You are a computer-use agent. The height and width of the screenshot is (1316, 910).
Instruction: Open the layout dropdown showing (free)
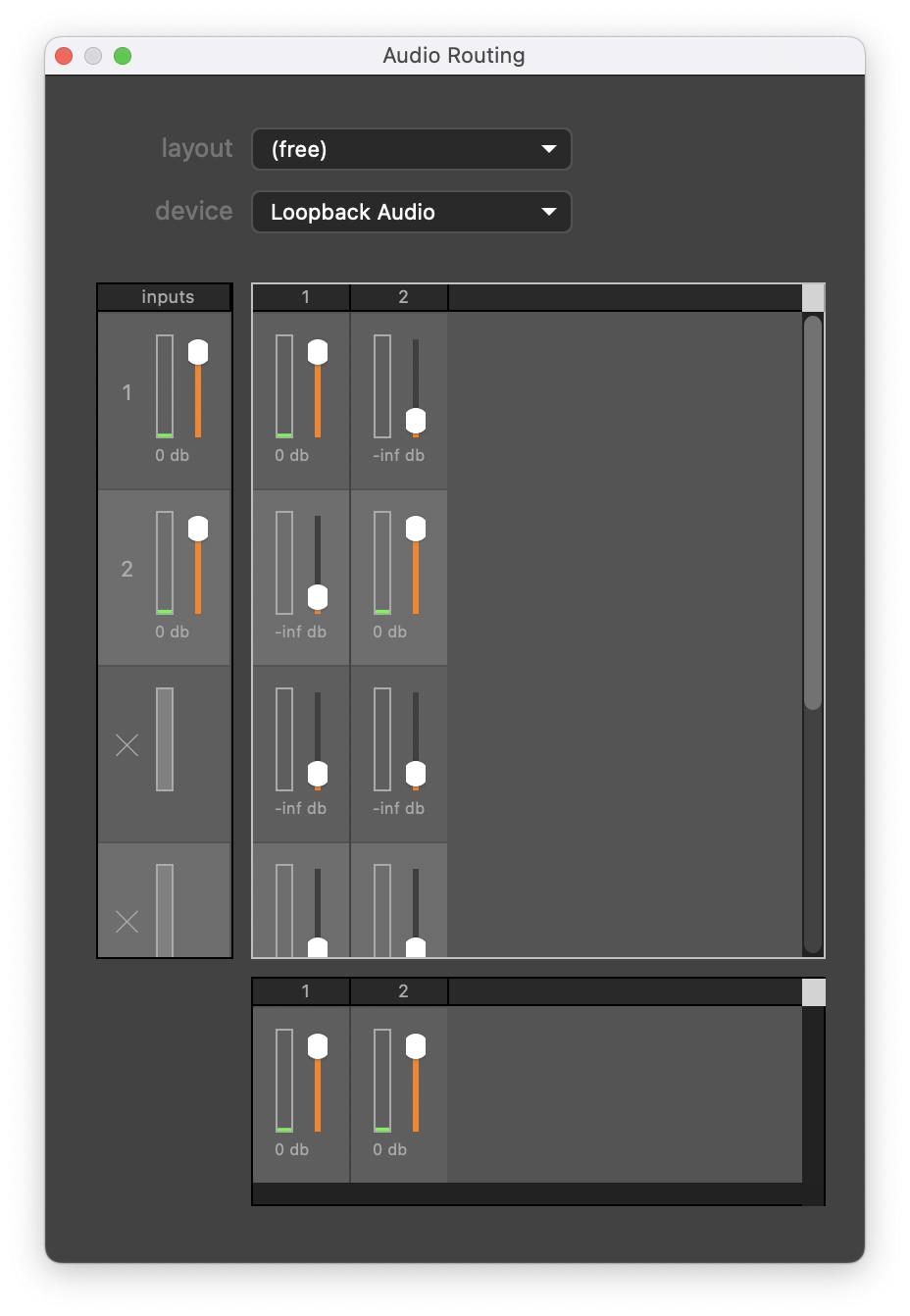point(412,149)
